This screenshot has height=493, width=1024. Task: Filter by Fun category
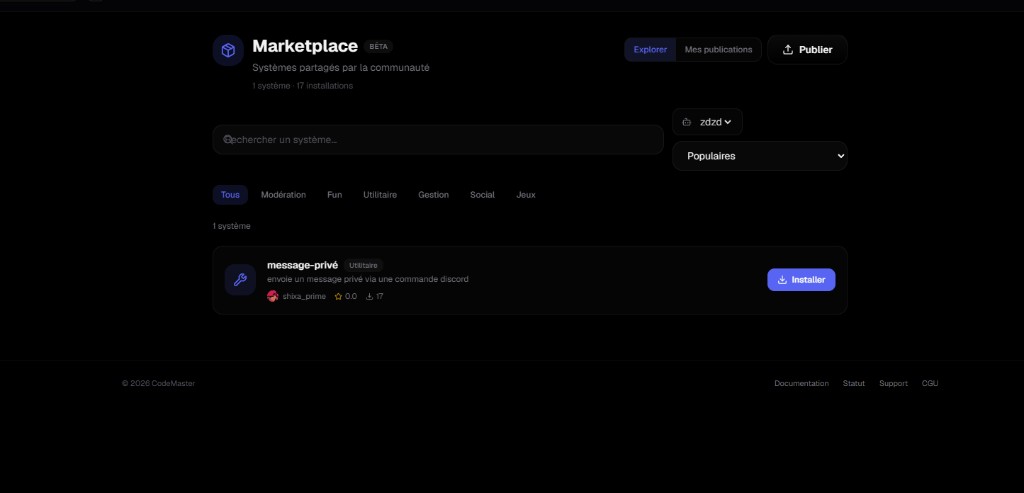pos(334,195)
